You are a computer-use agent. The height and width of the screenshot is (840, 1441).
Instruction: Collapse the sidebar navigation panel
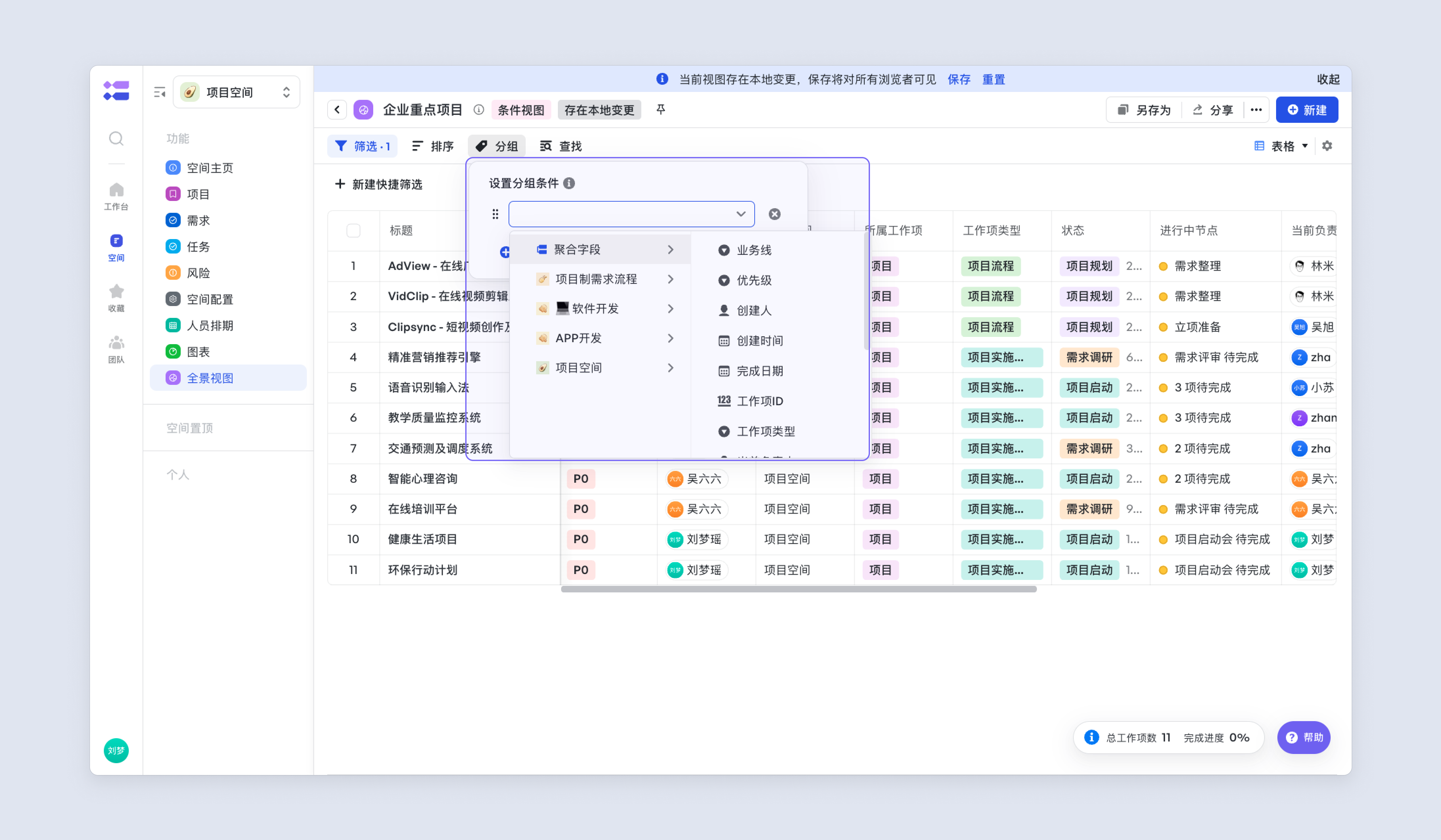point(160,92)
